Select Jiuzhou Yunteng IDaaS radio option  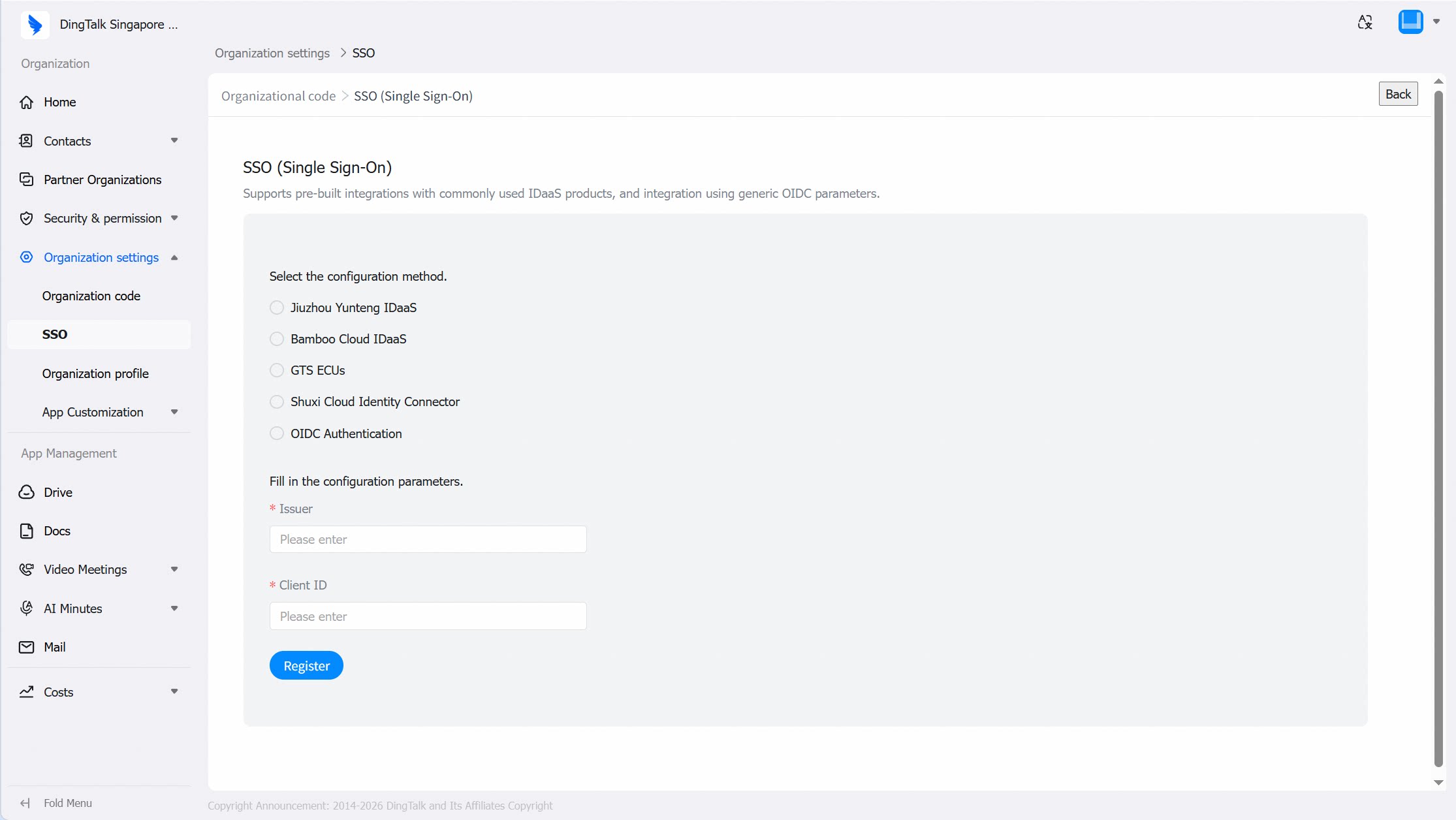coord(277,307)
